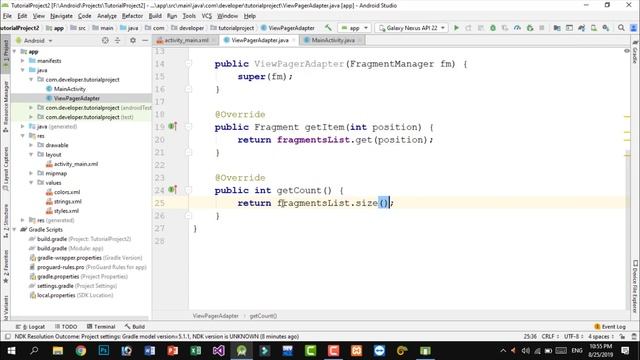640x360 pixels.
Task: Click the Sync Project with Gradle Files icon
Action: (x=581, y=28)
